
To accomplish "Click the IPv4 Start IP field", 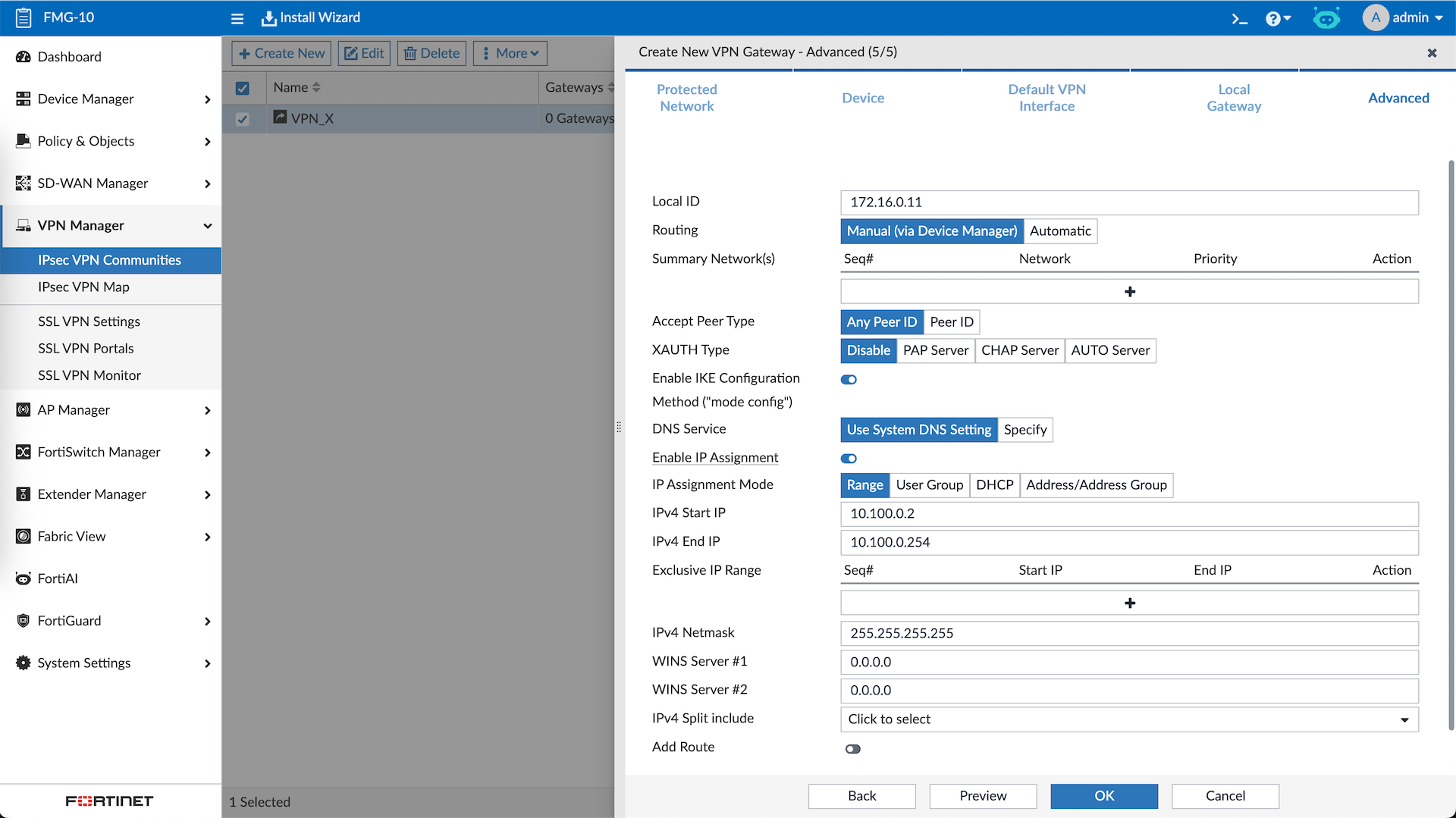I will (x=1129, y=514).
